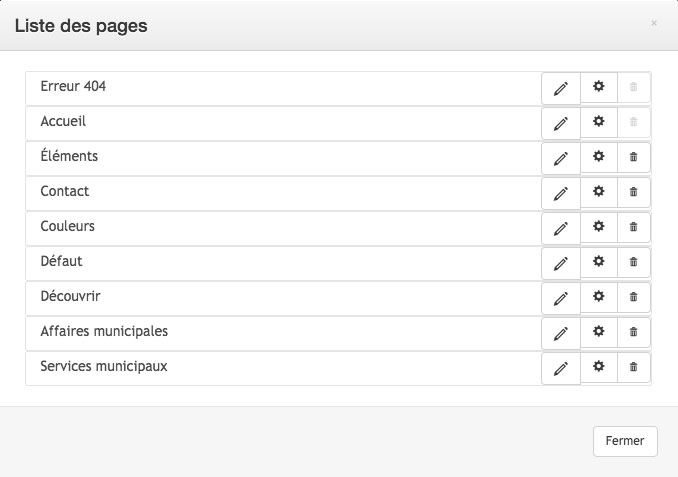678x477 pixels.
Task: Click pencil icon for Services municipaux
Action: 561,369
